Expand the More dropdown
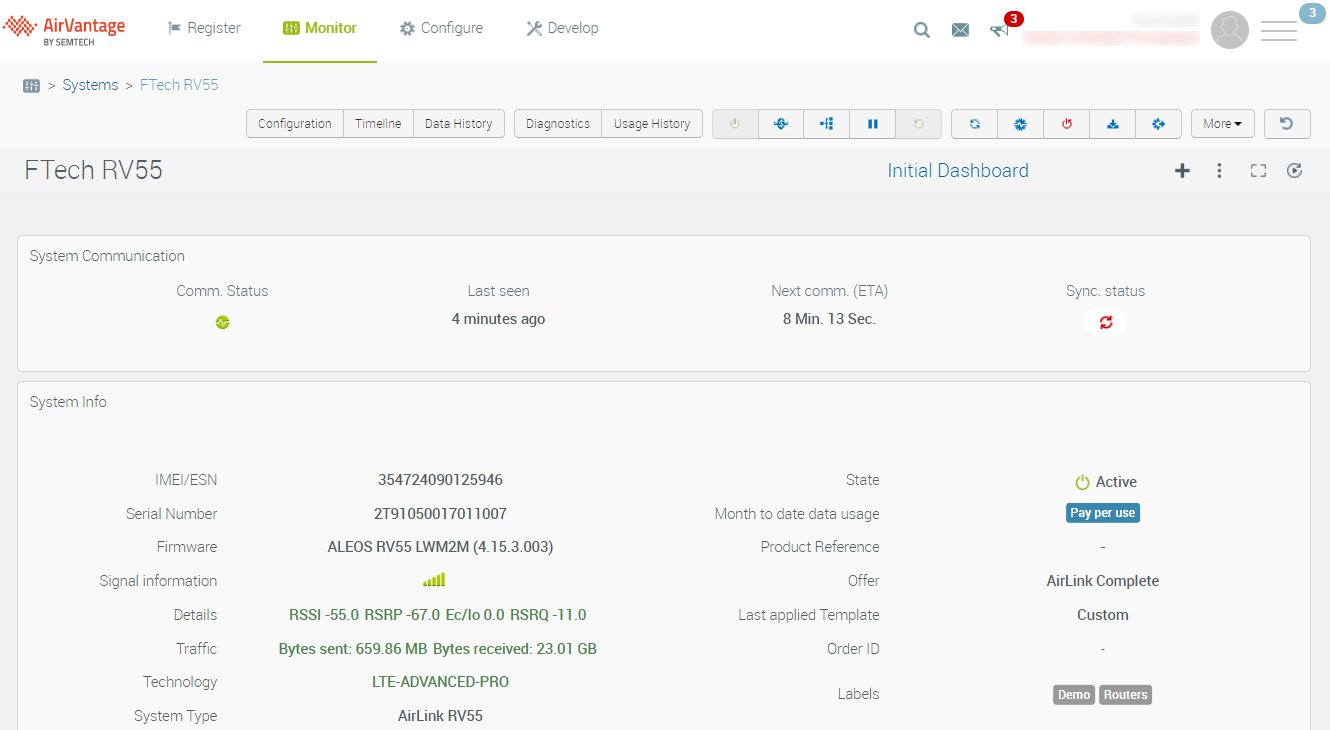 pyautogui.click(x=1222, y=124)
